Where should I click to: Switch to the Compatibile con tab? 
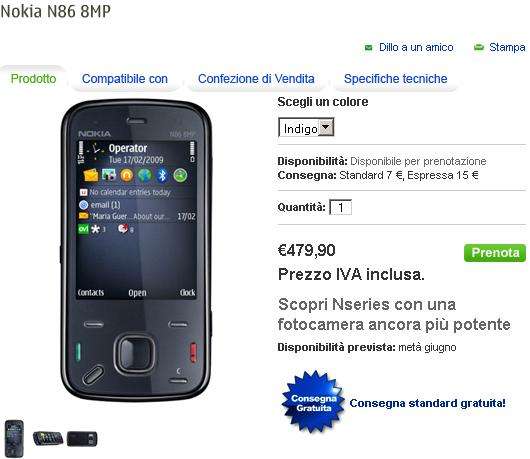(125, 79)
